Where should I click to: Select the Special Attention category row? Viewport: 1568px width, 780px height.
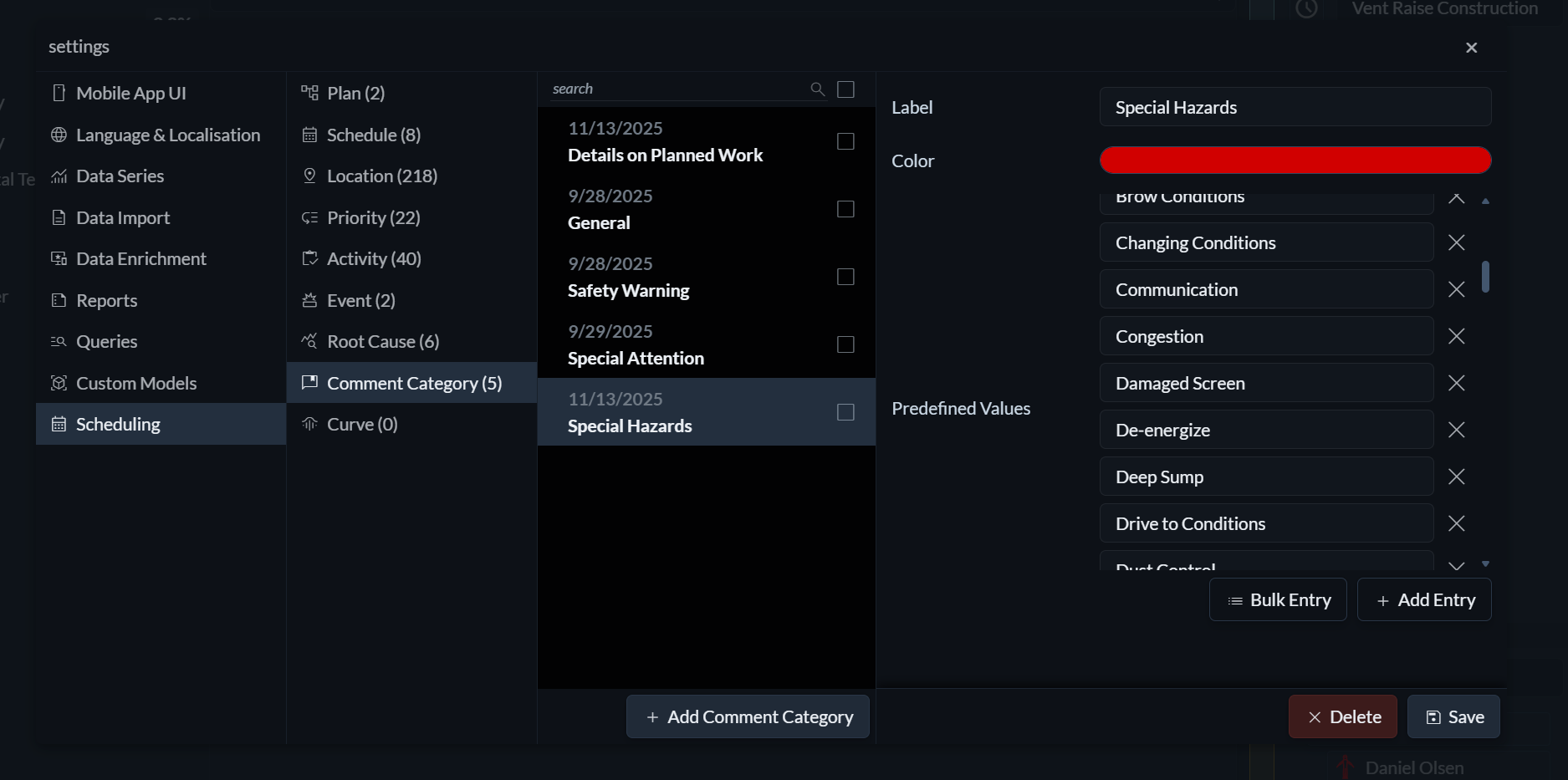tap(707, 344)
